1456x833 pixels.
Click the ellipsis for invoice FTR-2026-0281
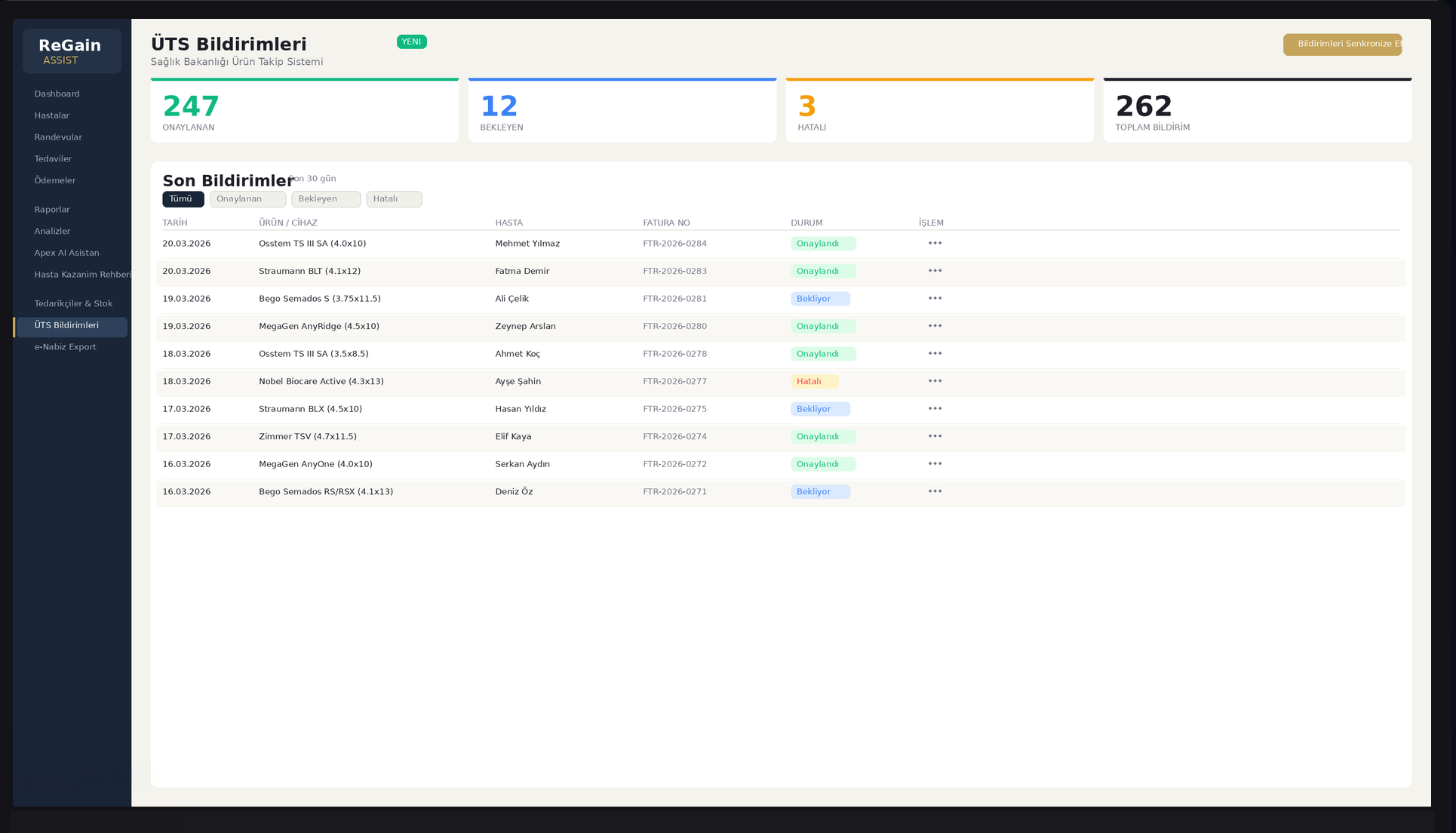click(935, 298)
